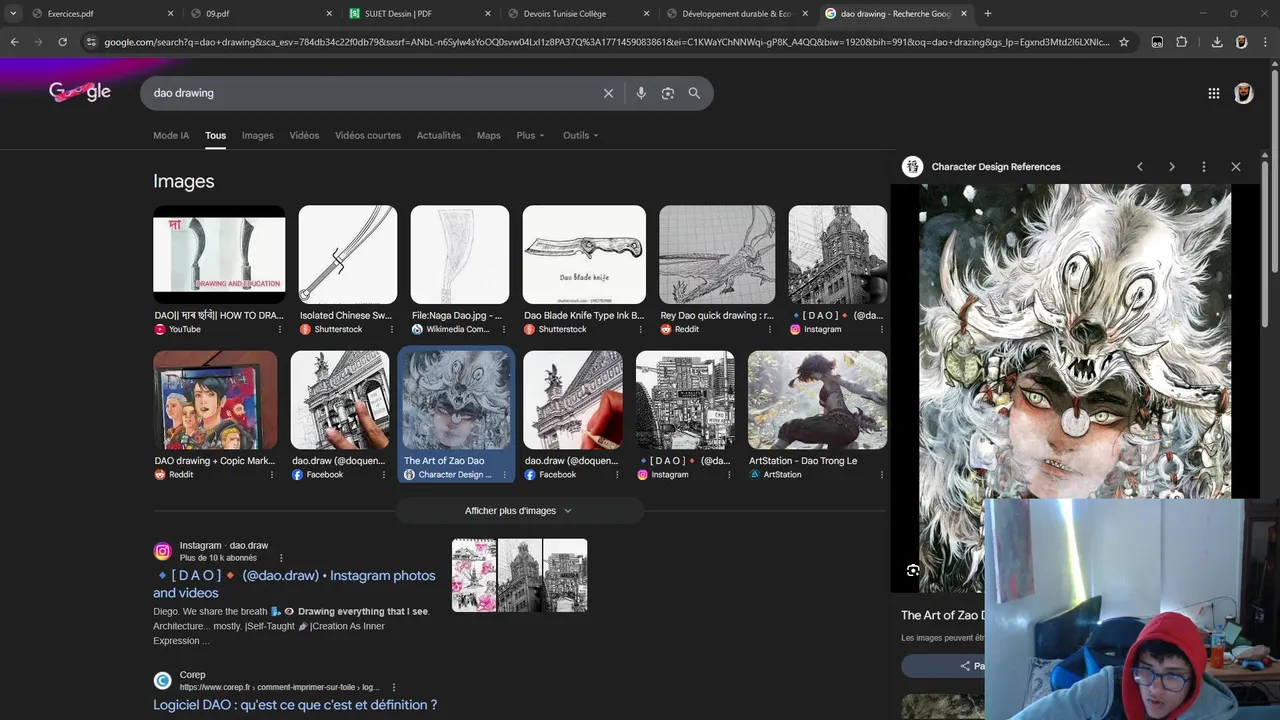Open the Maps tab
The image size is (1280, 720).
(489, 135)
